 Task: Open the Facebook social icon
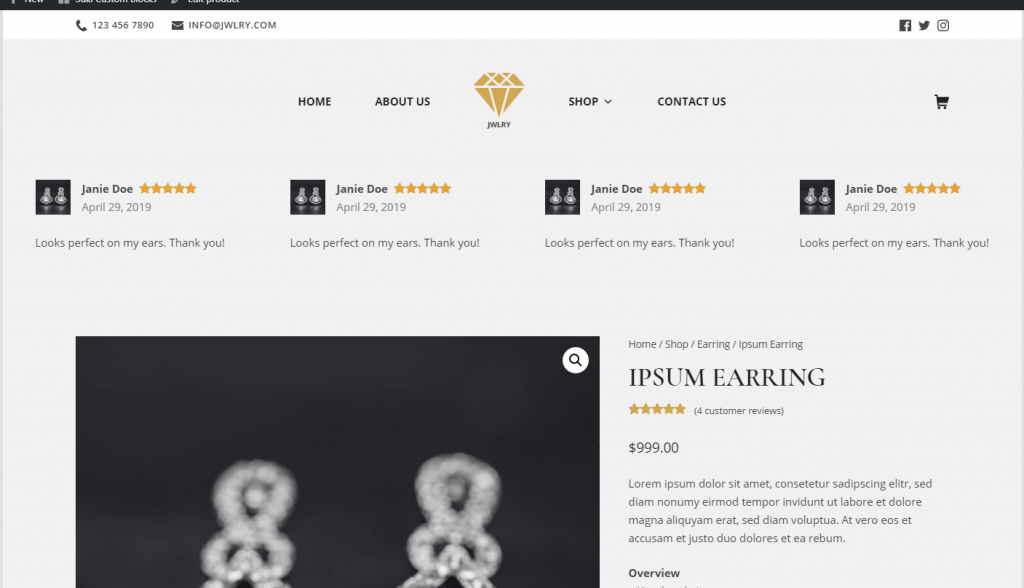pyautogui.click(x=904, y=25)
